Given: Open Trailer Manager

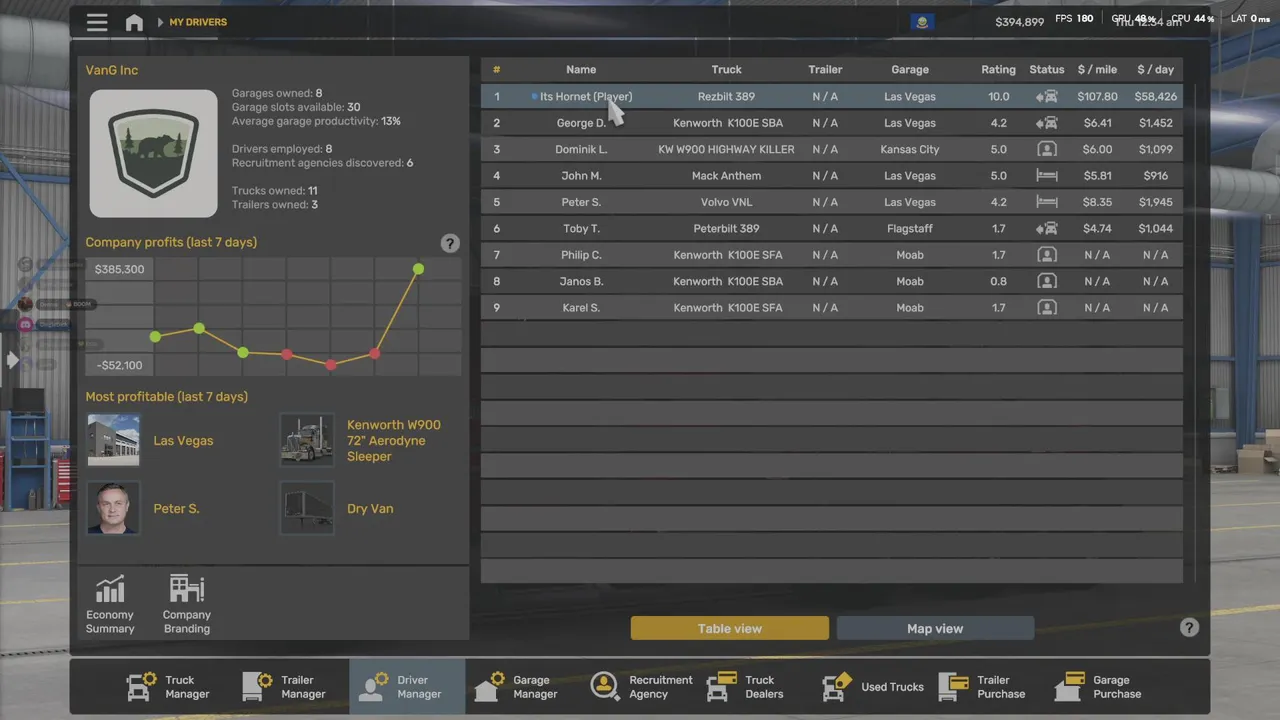Looking at the screenshot, I should click(x=284, y=686).
